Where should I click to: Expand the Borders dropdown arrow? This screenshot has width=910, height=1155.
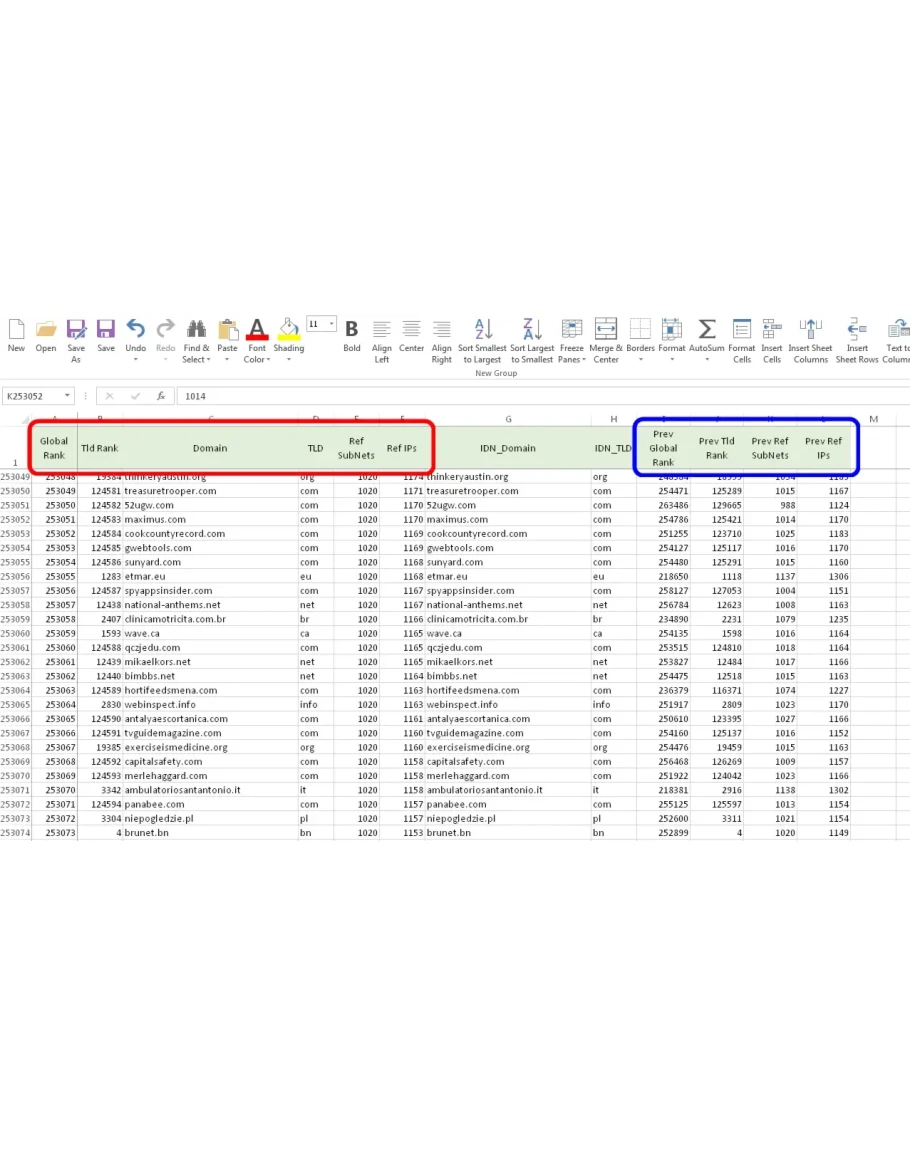[641, 360]
